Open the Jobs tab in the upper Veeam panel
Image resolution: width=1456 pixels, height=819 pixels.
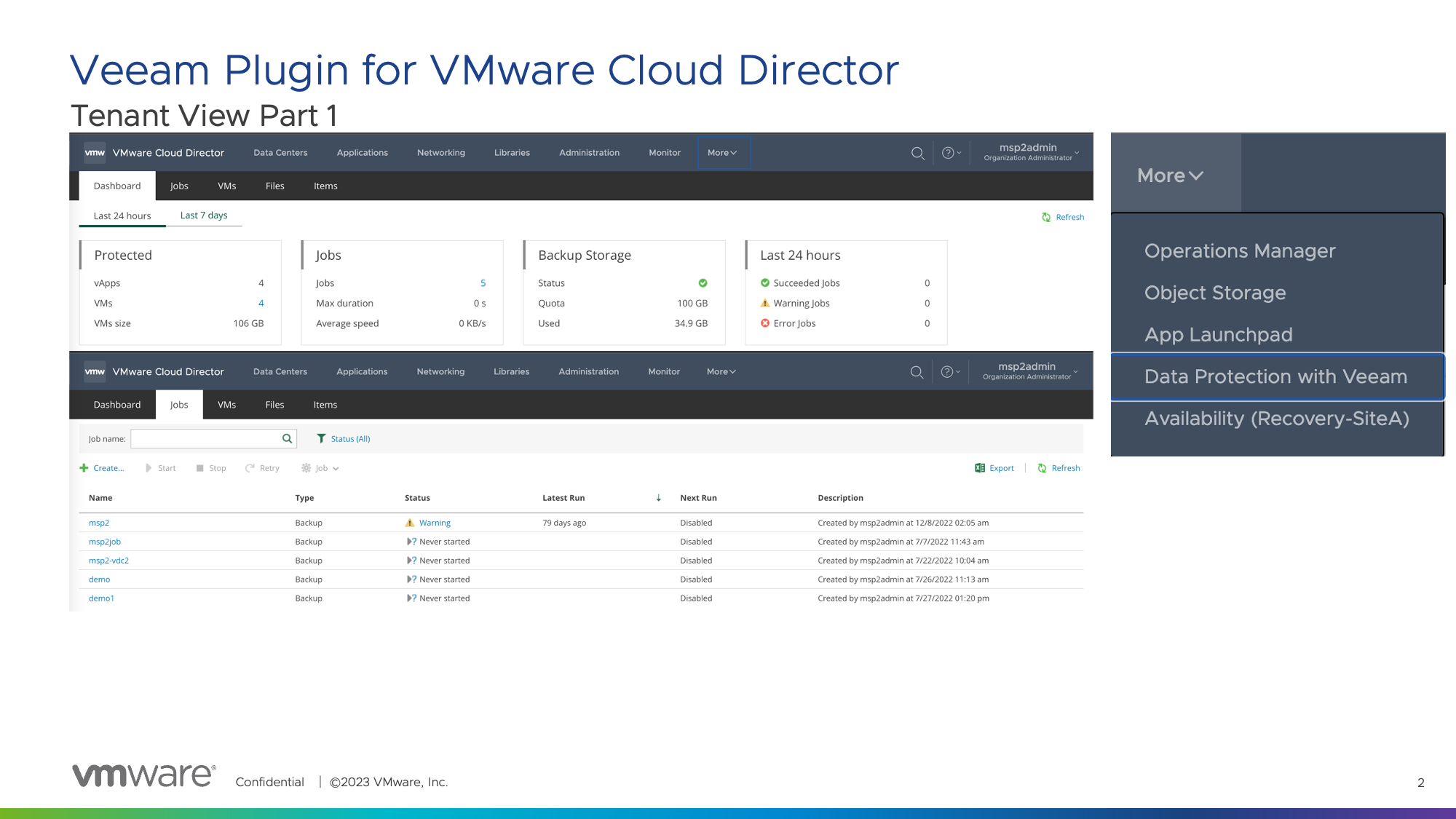tap(179, 186)
